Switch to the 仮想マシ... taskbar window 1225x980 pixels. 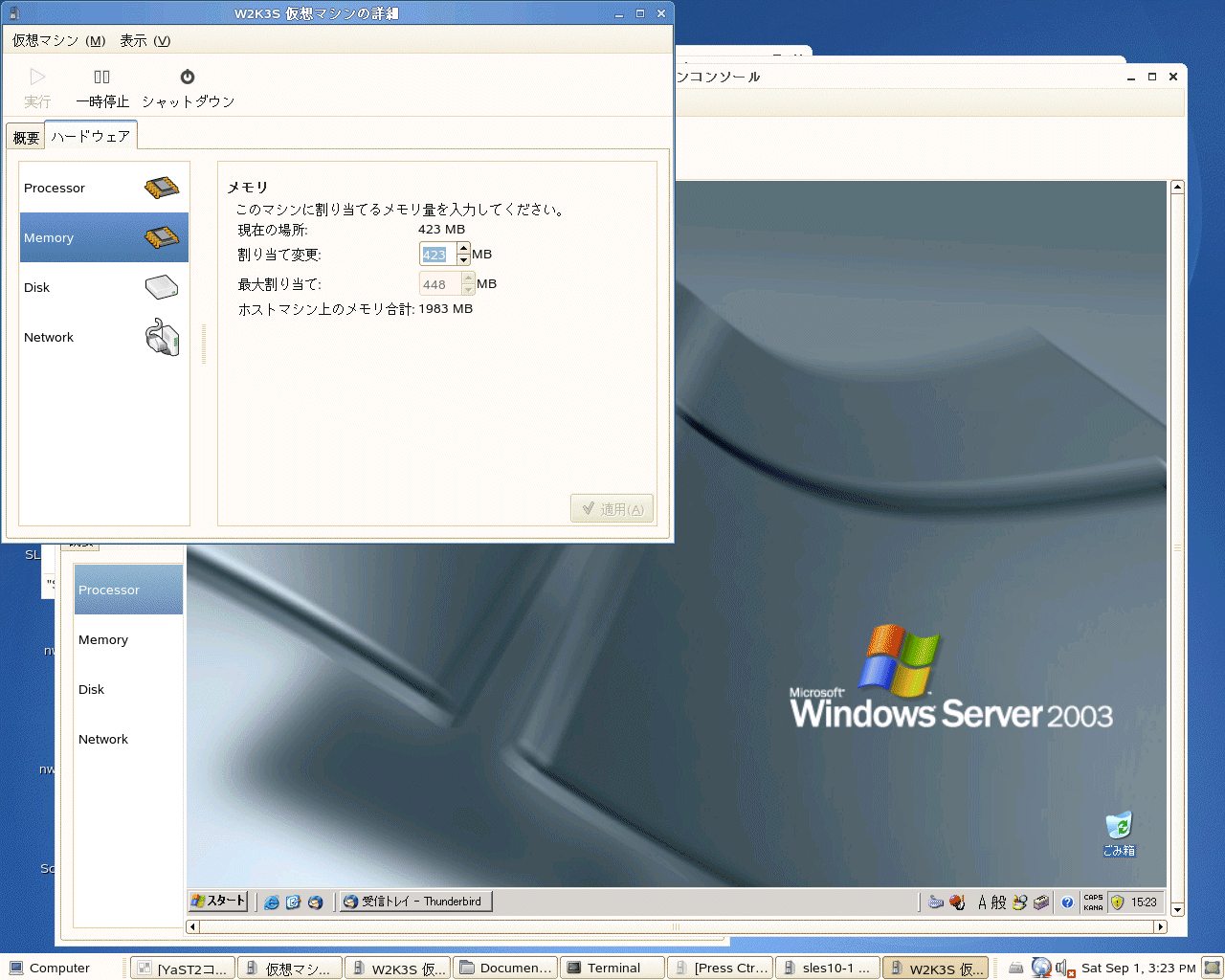(289, 969)
